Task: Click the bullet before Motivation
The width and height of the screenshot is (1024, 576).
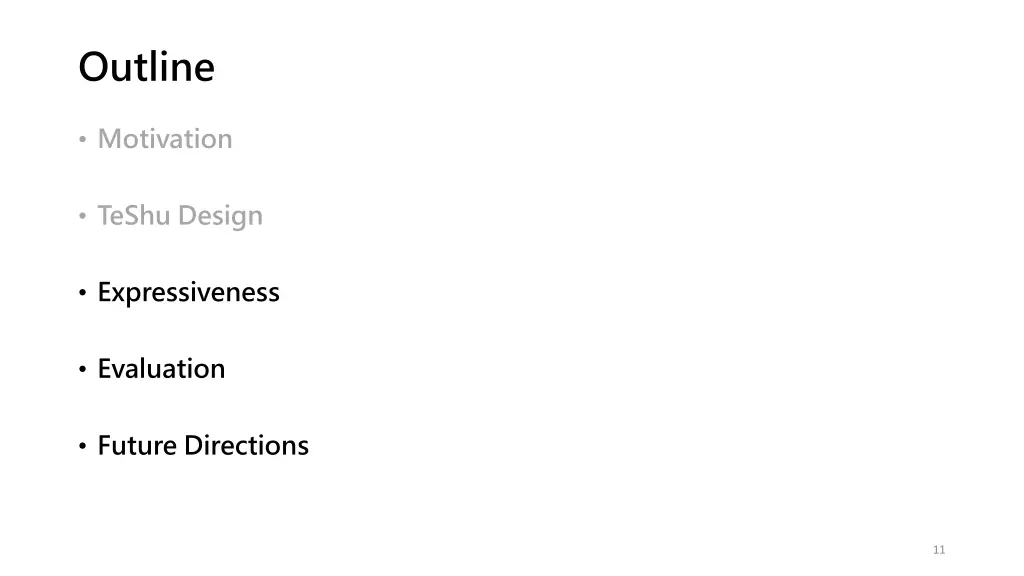Action: coord(82,139)
